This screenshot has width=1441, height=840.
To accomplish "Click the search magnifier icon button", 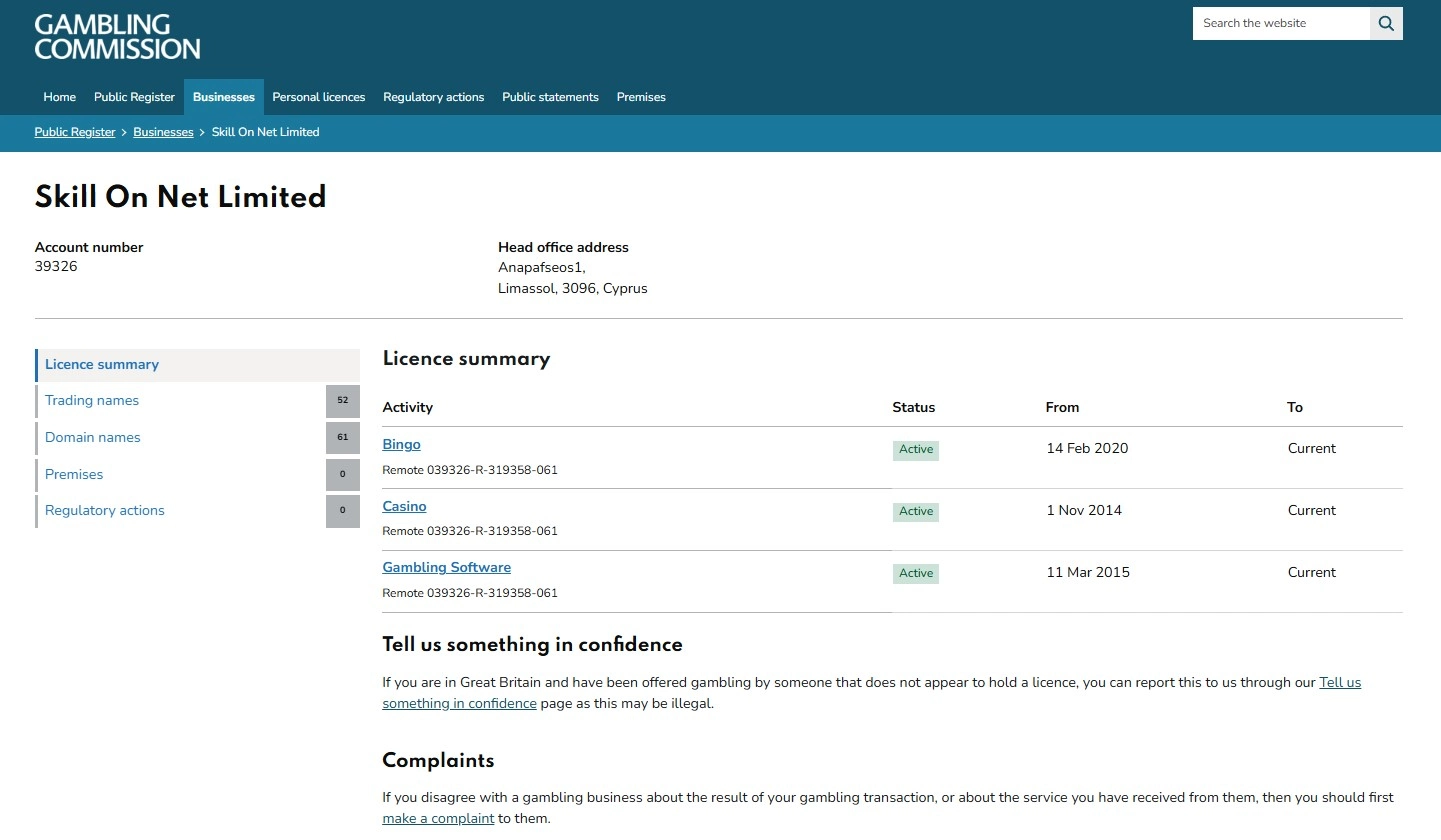I will tap(1386, 23).
